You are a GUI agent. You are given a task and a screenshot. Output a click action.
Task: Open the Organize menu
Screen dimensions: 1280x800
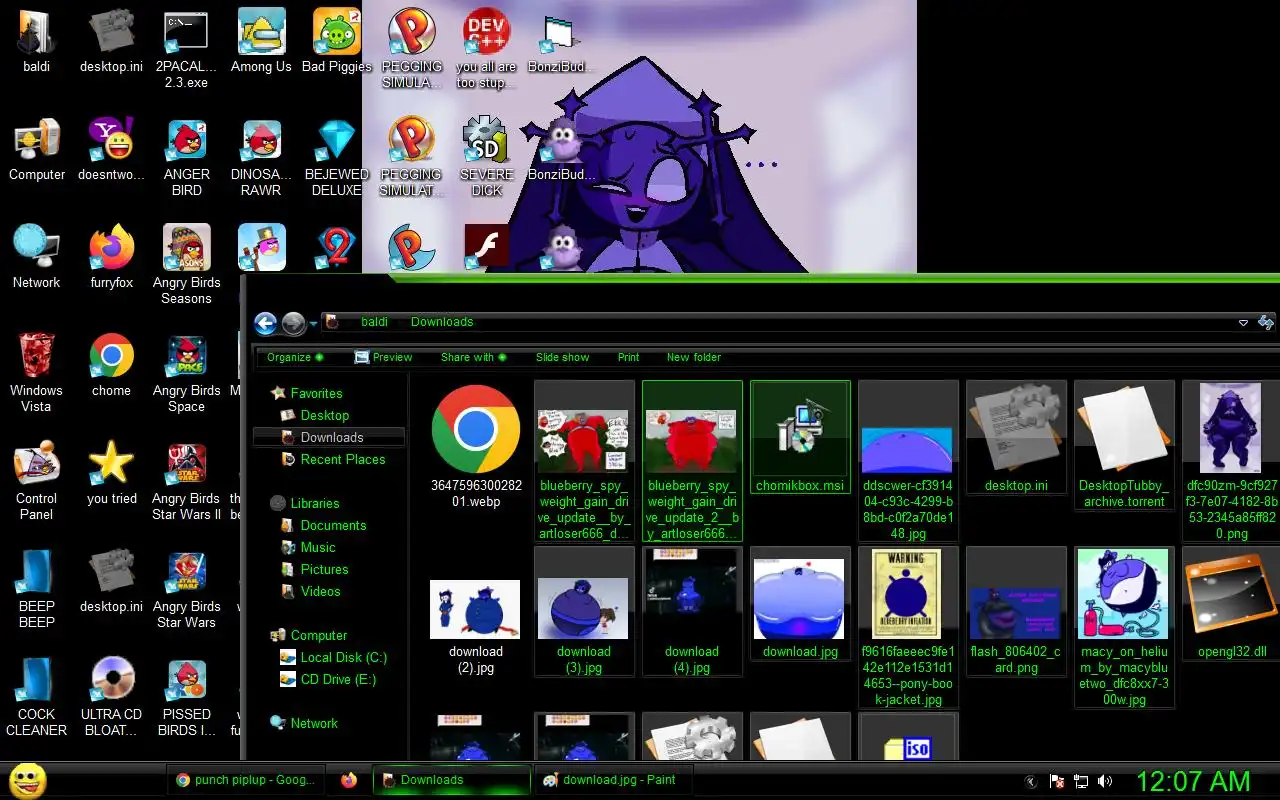[x=295, y=357]
